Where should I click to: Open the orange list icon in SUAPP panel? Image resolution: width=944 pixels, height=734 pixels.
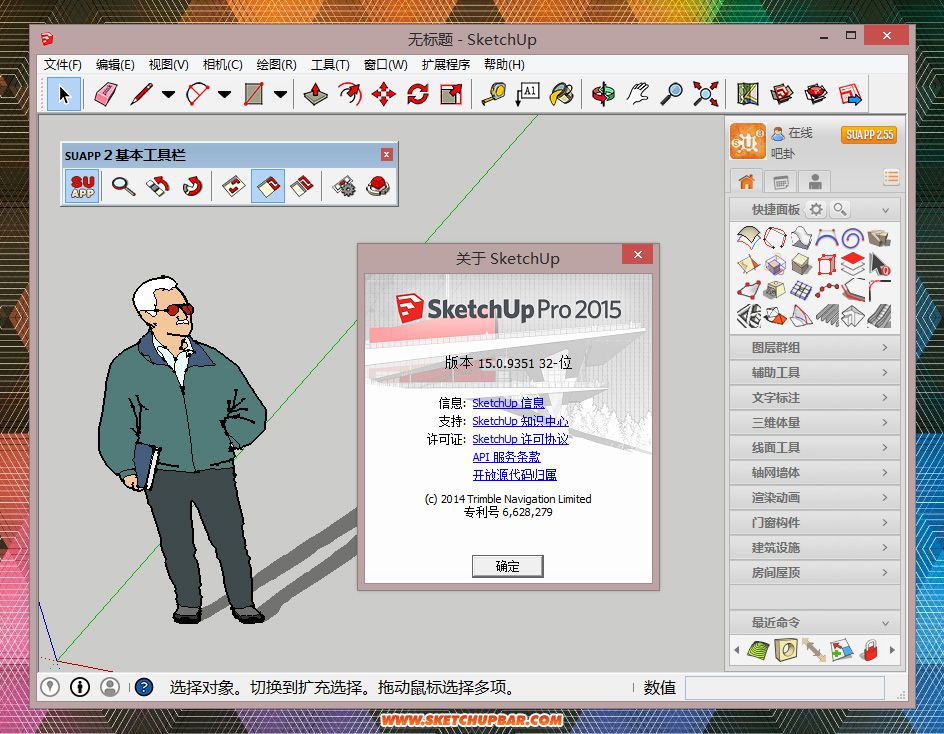[891, 177]
